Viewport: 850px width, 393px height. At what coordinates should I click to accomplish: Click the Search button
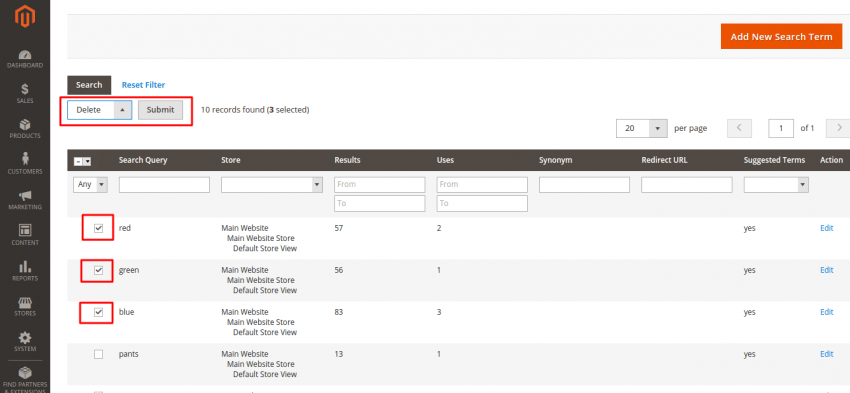point(89,85)
